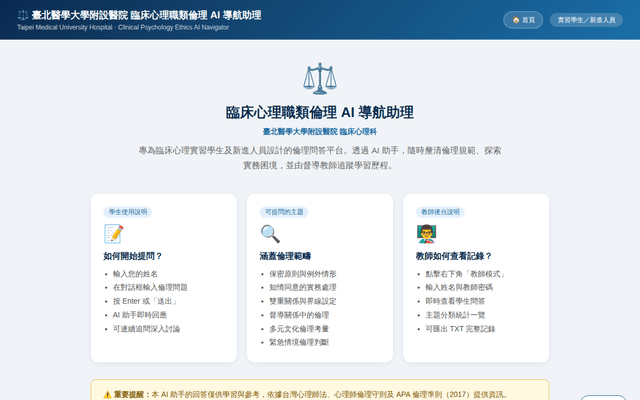Click the card heading 涵蓋倫理範疇

[285, 256]
